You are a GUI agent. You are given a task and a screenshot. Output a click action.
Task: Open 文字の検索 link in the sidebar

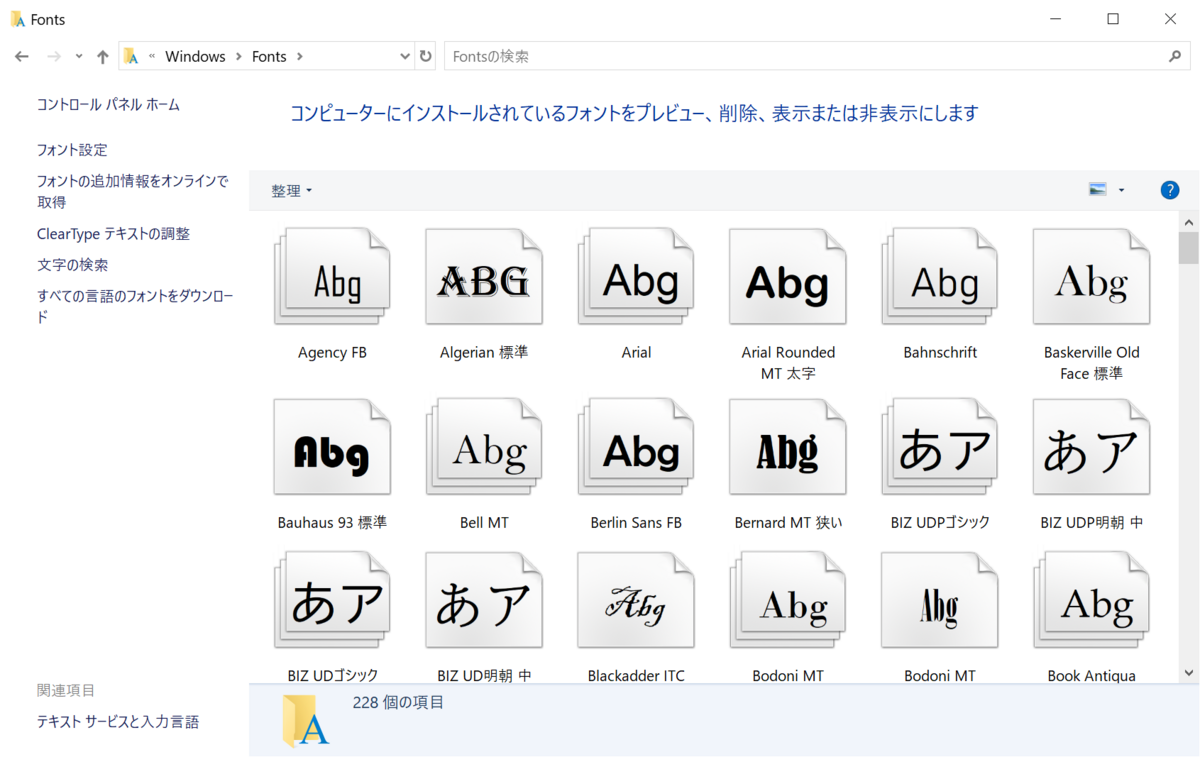coord(72,265)
